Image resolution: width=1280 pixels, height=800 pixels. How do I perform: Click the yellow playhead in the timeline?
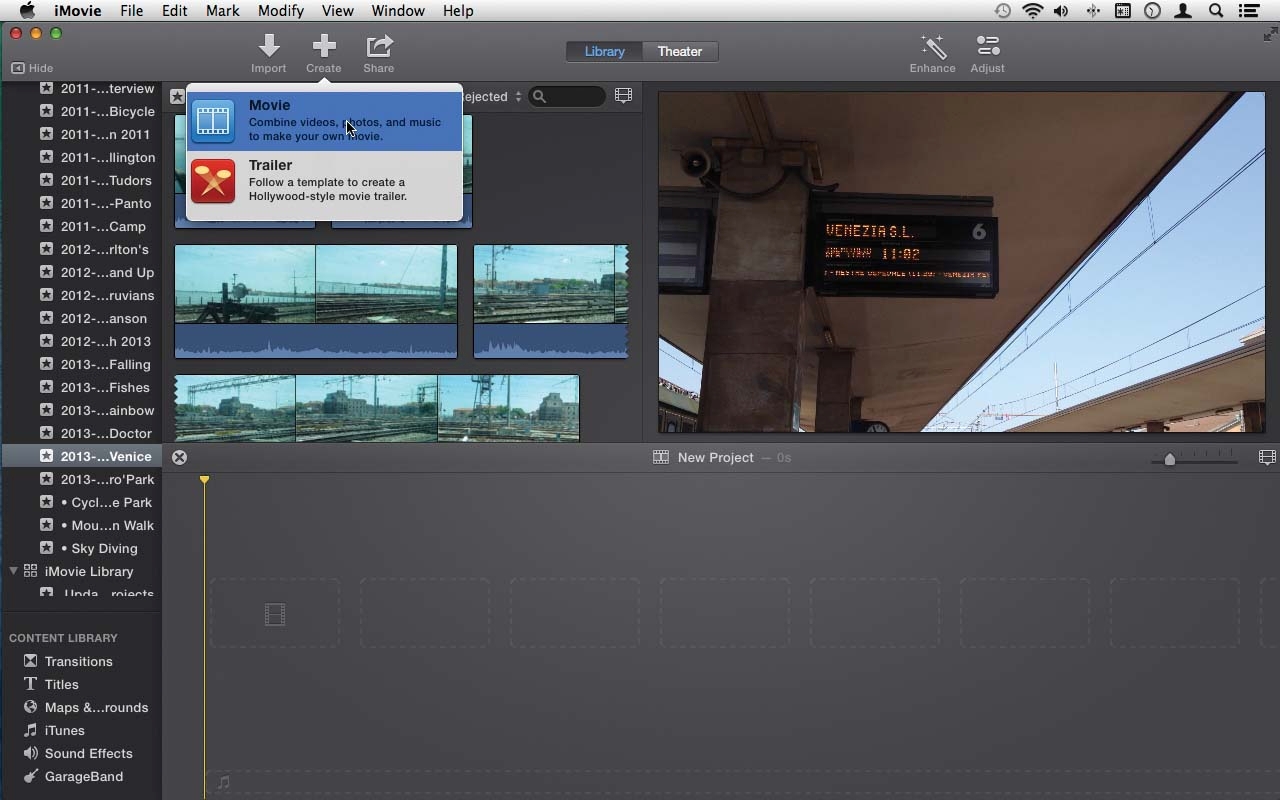click(204, 481)
